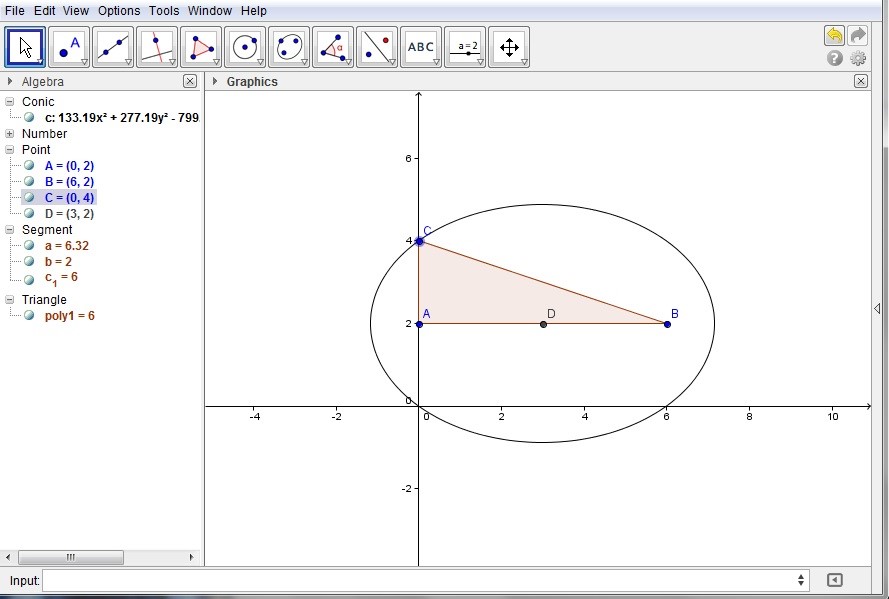Select the Ellipse conic tool
This screenshot has height=599, width=889.
[x=289, y=46]
